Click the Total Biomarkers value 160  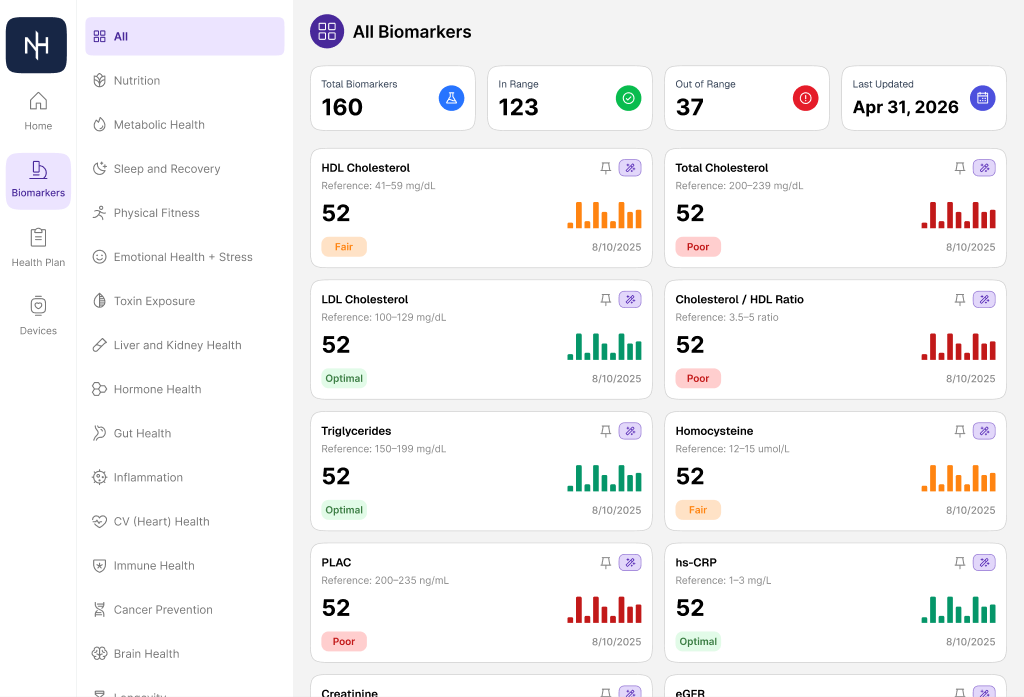coord(342,107)
